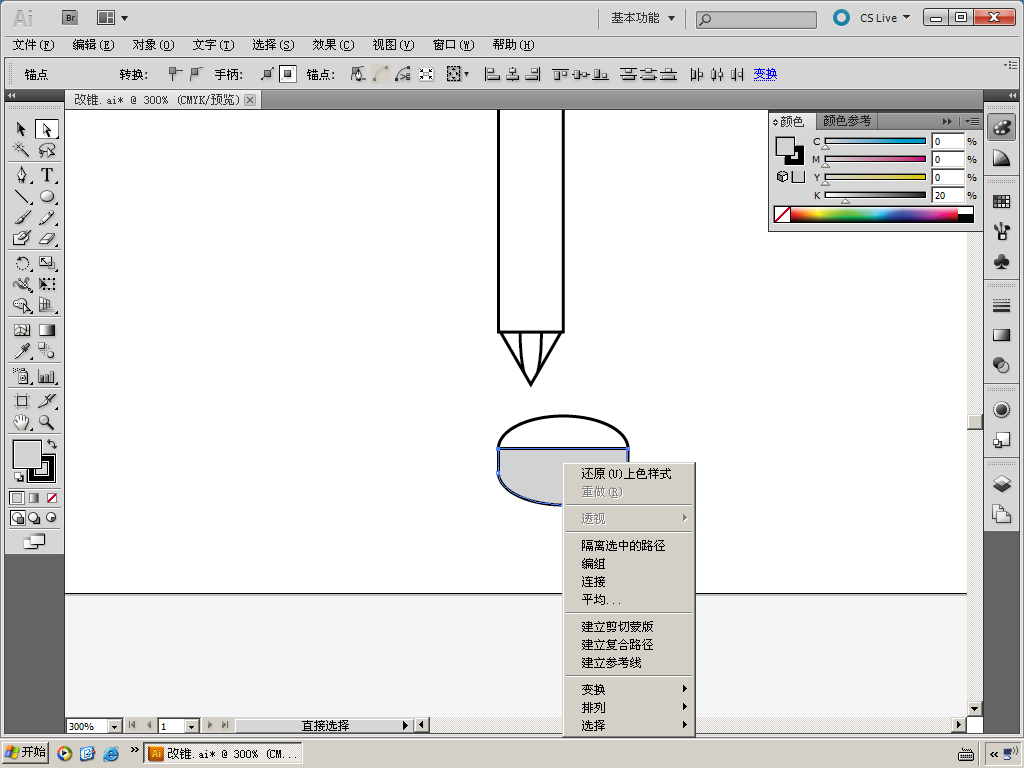This screenshot has height=768, width=1024.
Task: Select the Eraser tool
Action: 46,238
